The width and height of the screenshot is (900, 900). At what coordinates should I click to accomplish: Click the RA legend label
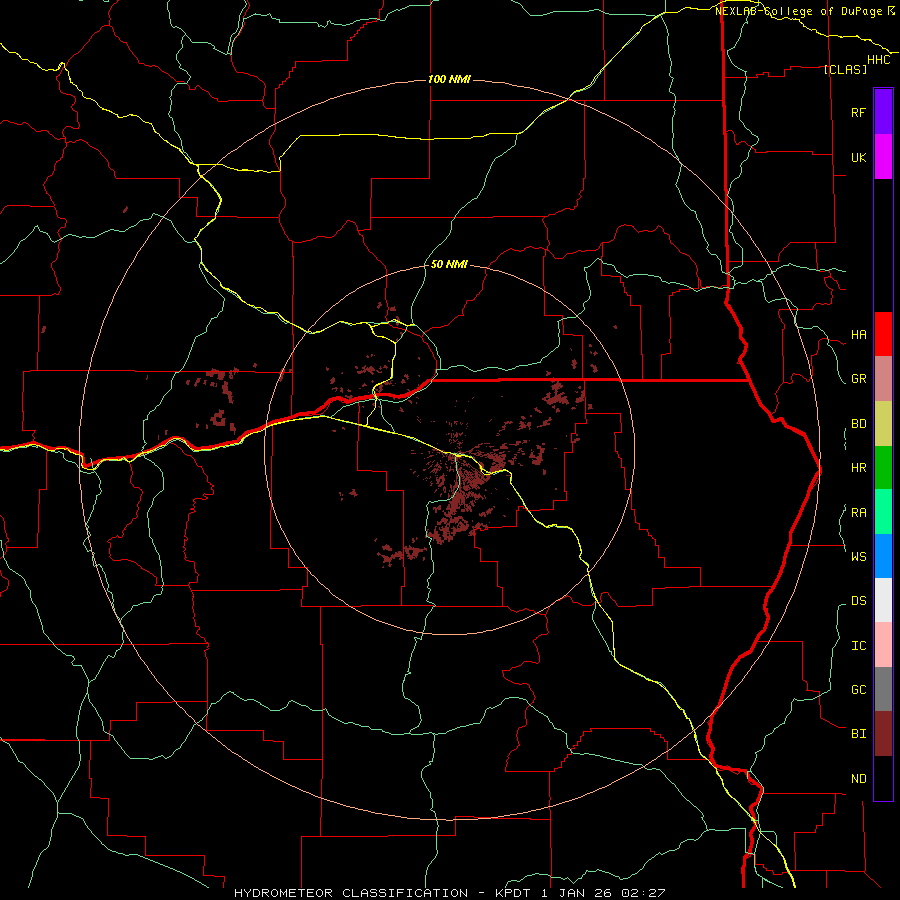[858, 513]
